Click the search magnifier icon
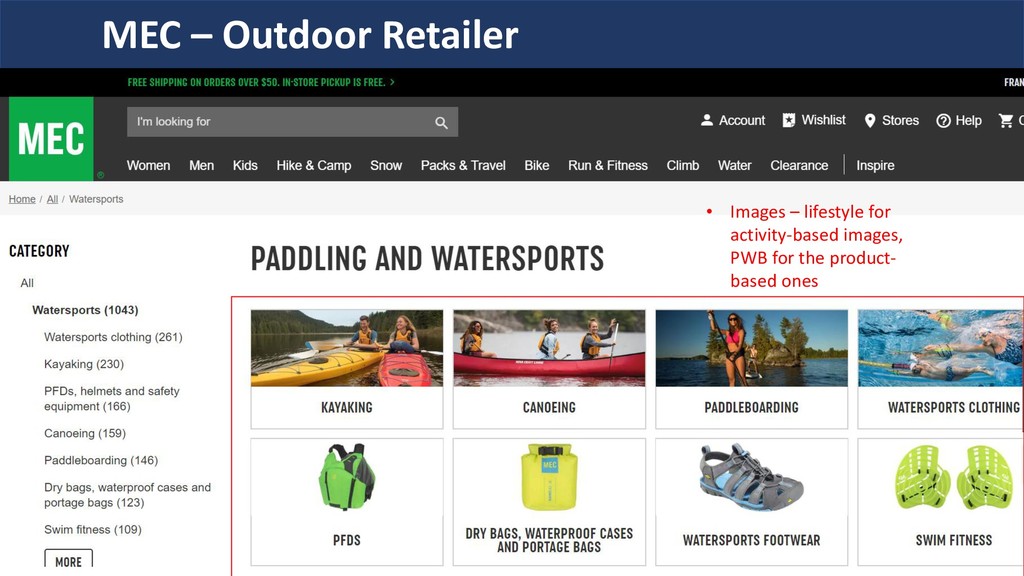 tap(441, 122)
